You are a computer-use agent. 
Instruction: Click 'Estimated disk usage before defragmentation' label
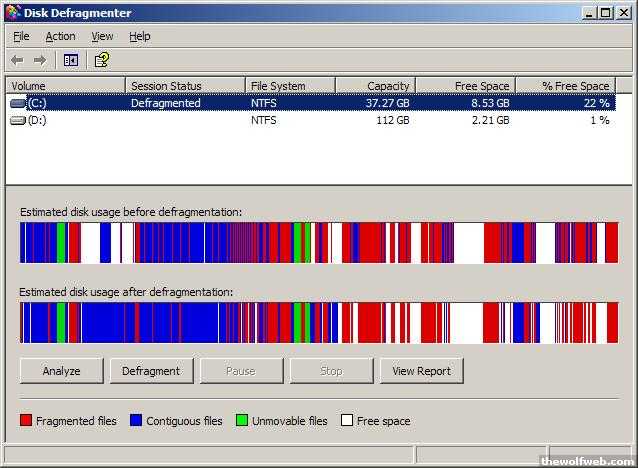pyautogui.click(x=131, y=212)
